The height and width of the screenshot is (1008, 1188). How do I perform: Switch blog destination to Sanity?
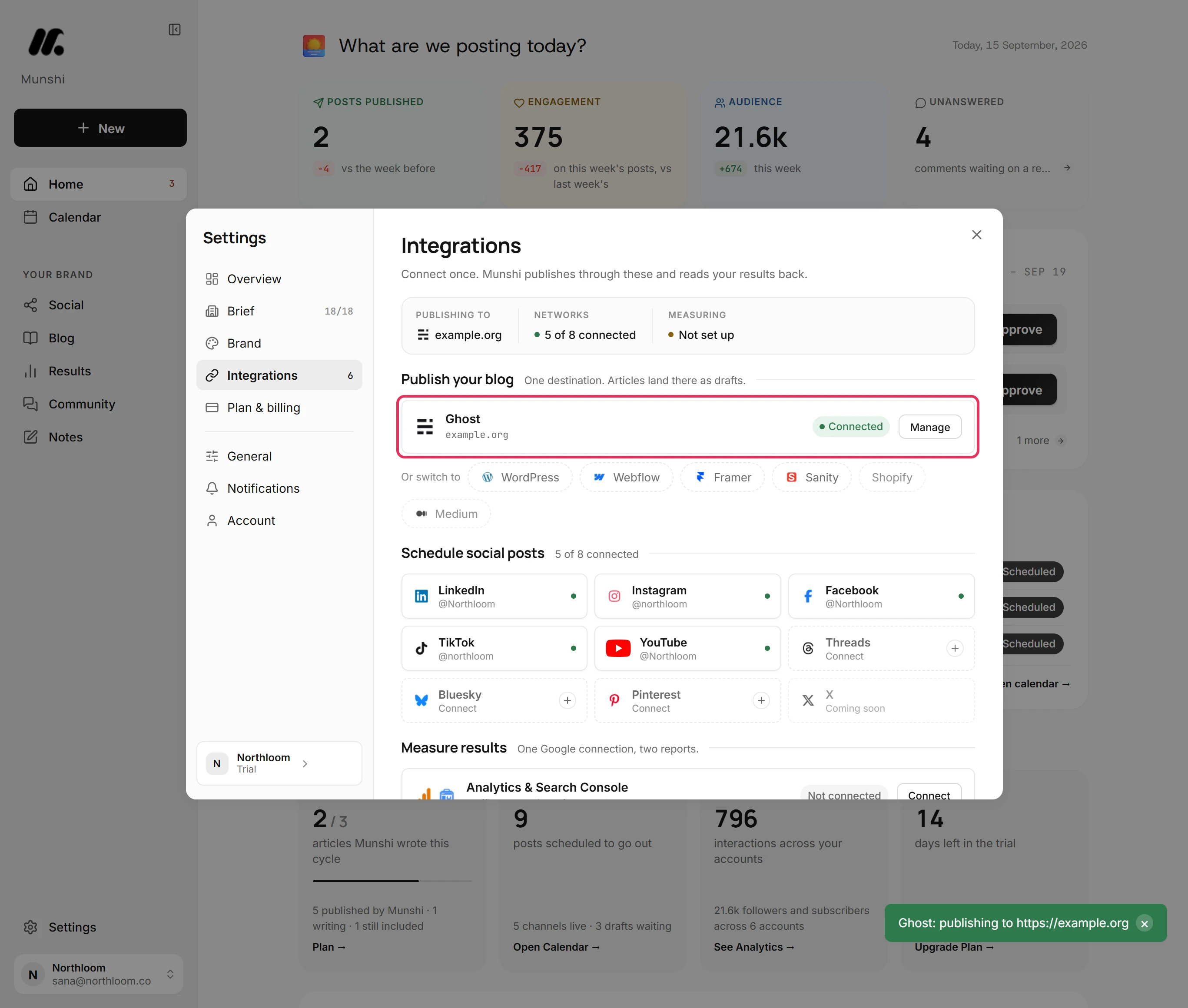click(x=811, y=478)
